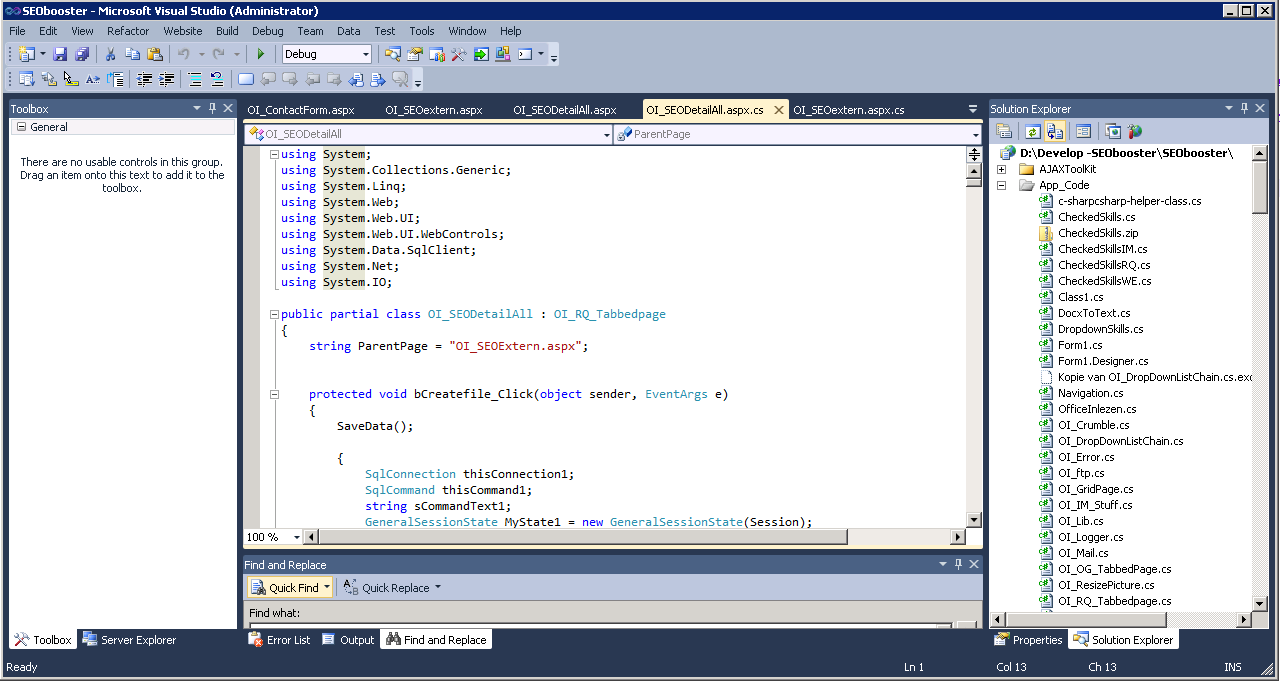Click the Increase Line Indent icon
The width and height of the screenshot is (1280, 681).
pos(166,79)
